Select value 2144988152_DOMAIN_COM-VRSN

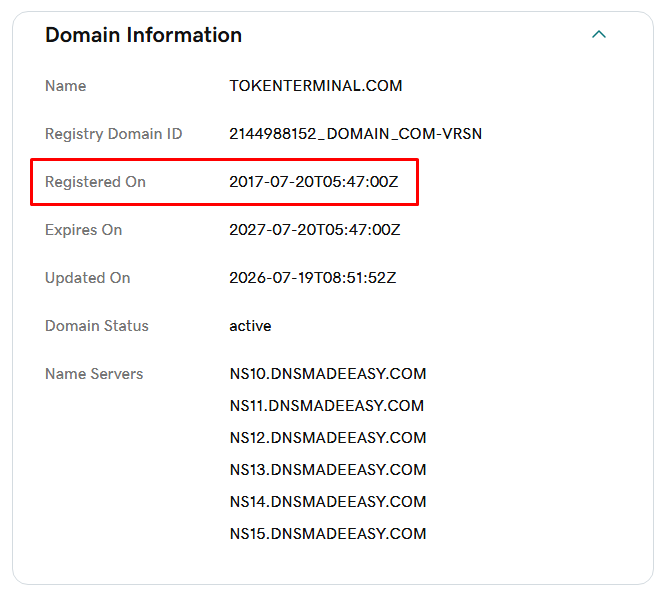pos(355,134)
